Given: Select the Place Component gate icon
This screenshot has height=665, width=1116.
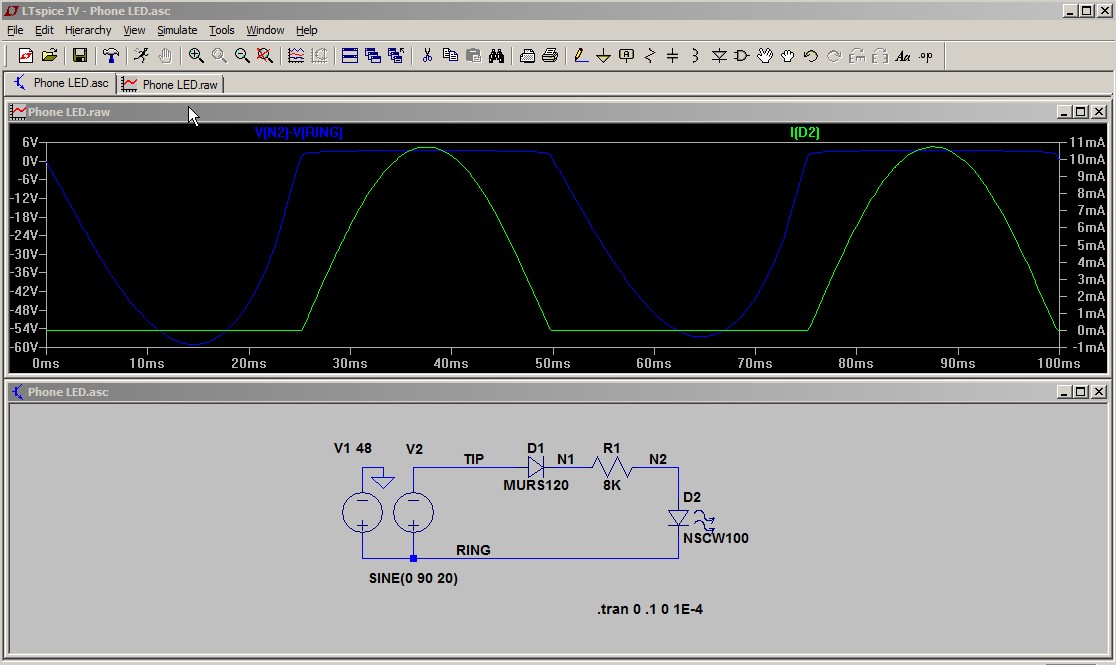Looking at the screenshot, I should pyautogui.click(x=742, y=56).
